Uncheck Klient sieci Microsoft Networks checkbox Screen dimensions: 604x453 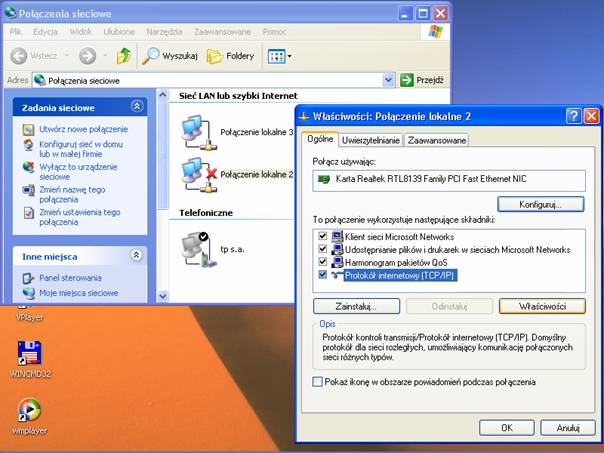[x=322, y=236]
